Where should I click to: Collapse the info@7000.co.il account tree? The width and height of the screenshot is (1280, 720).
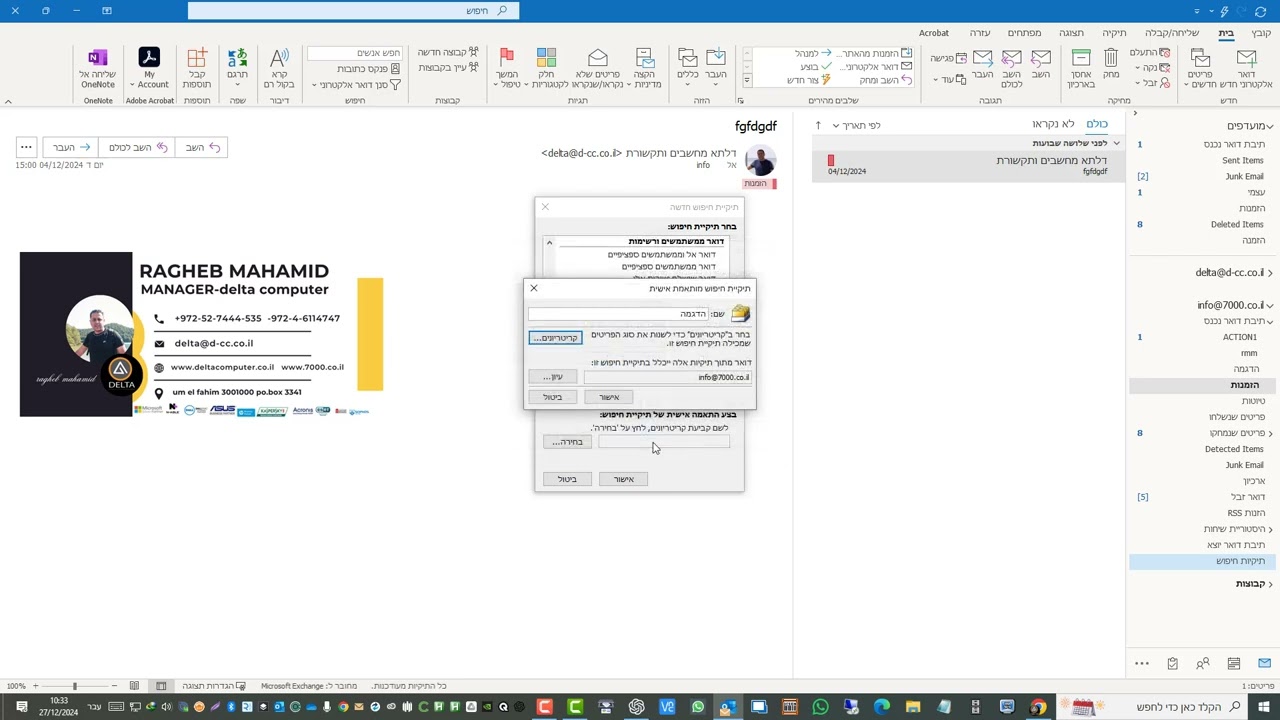(1271, 305)
